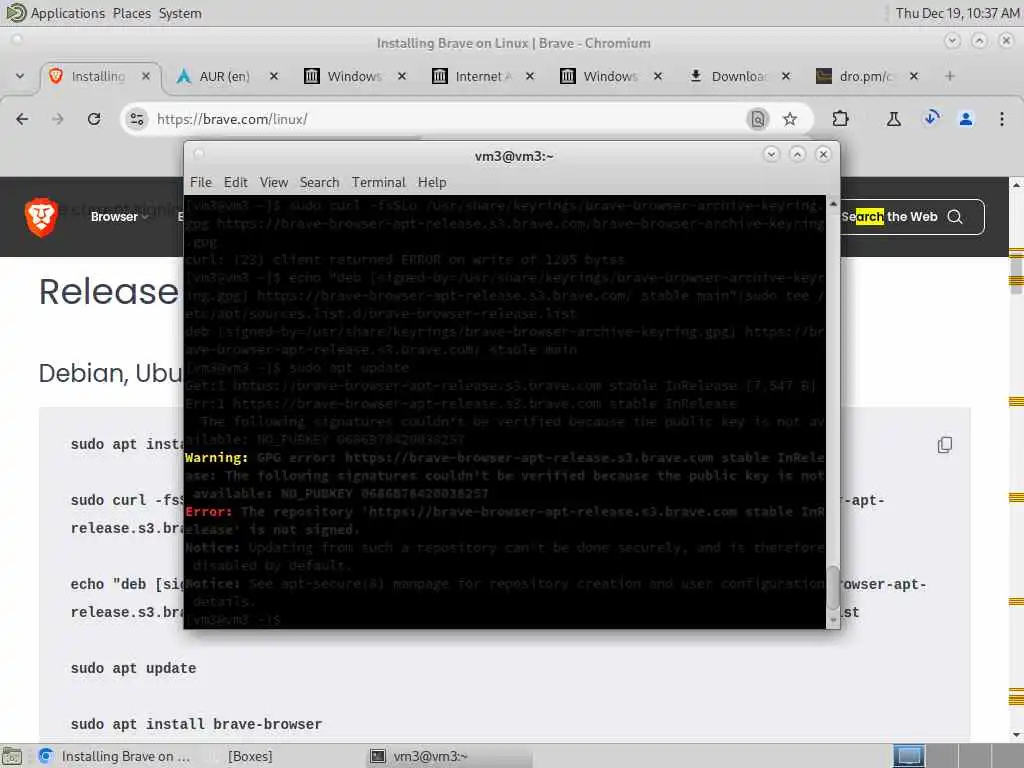
Task: Go back in Chromium browser
Action: coord(22,119)
